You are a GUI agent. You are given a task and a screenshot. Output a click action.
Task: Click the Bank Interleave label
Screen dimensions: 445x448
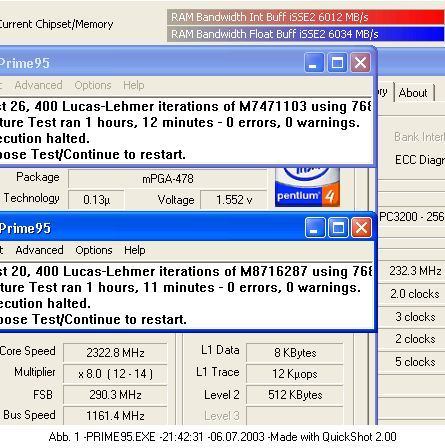419,137
